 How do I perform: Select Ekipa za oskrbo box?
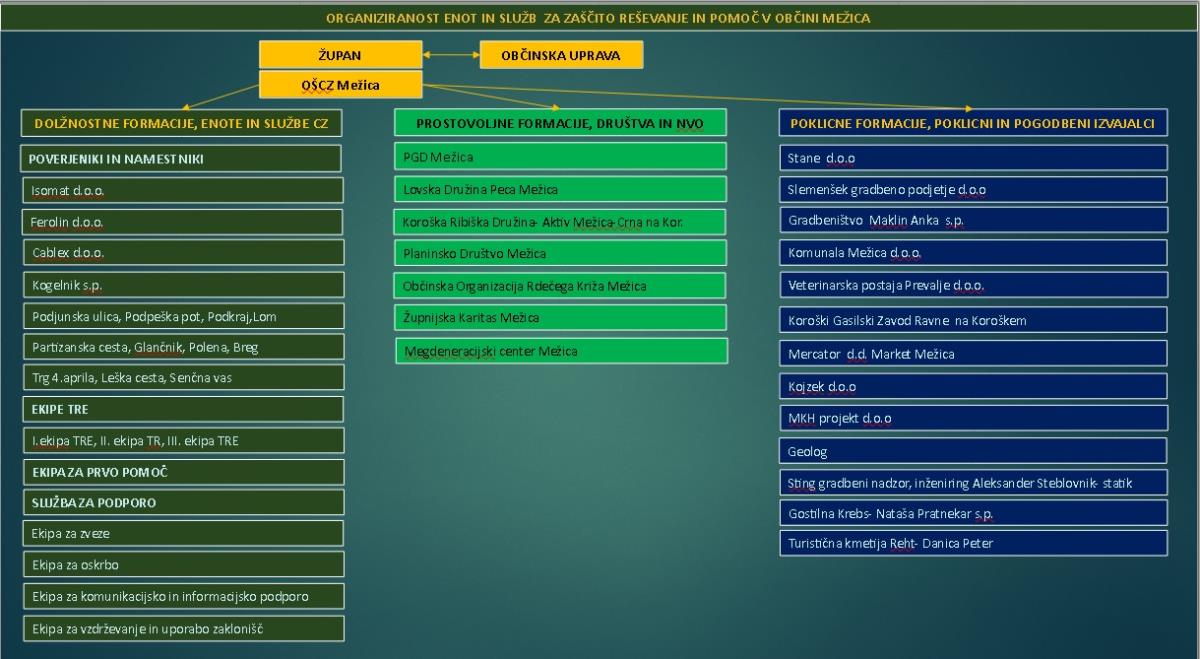click(x=183, y=565)
